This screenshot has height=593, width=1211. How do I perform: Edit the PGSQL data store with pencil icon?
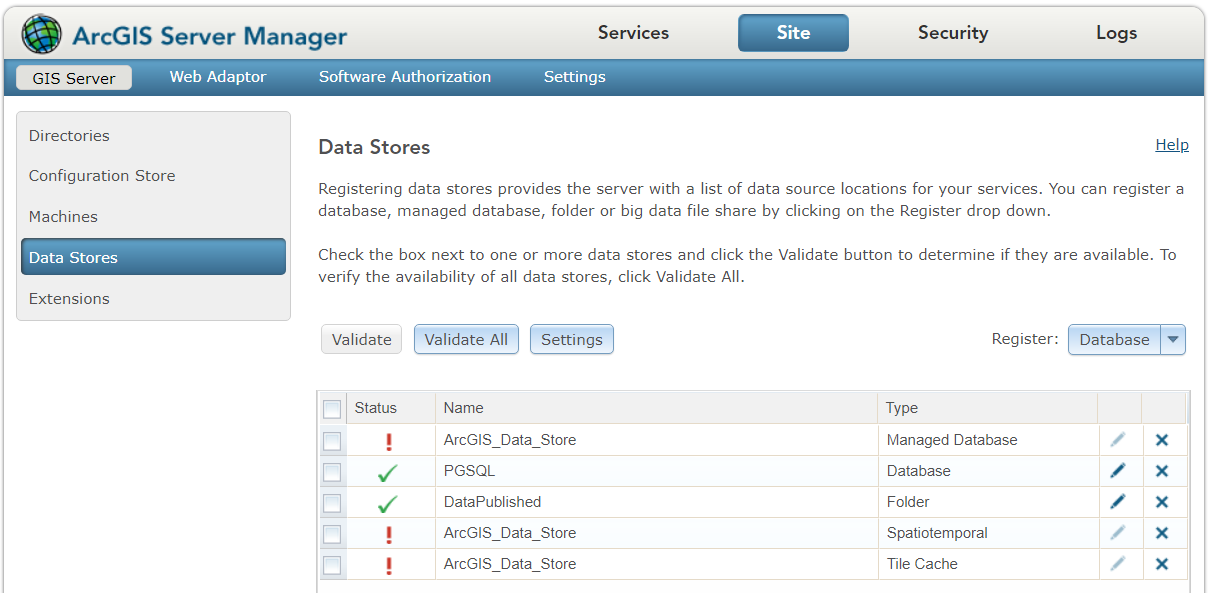1118,471
